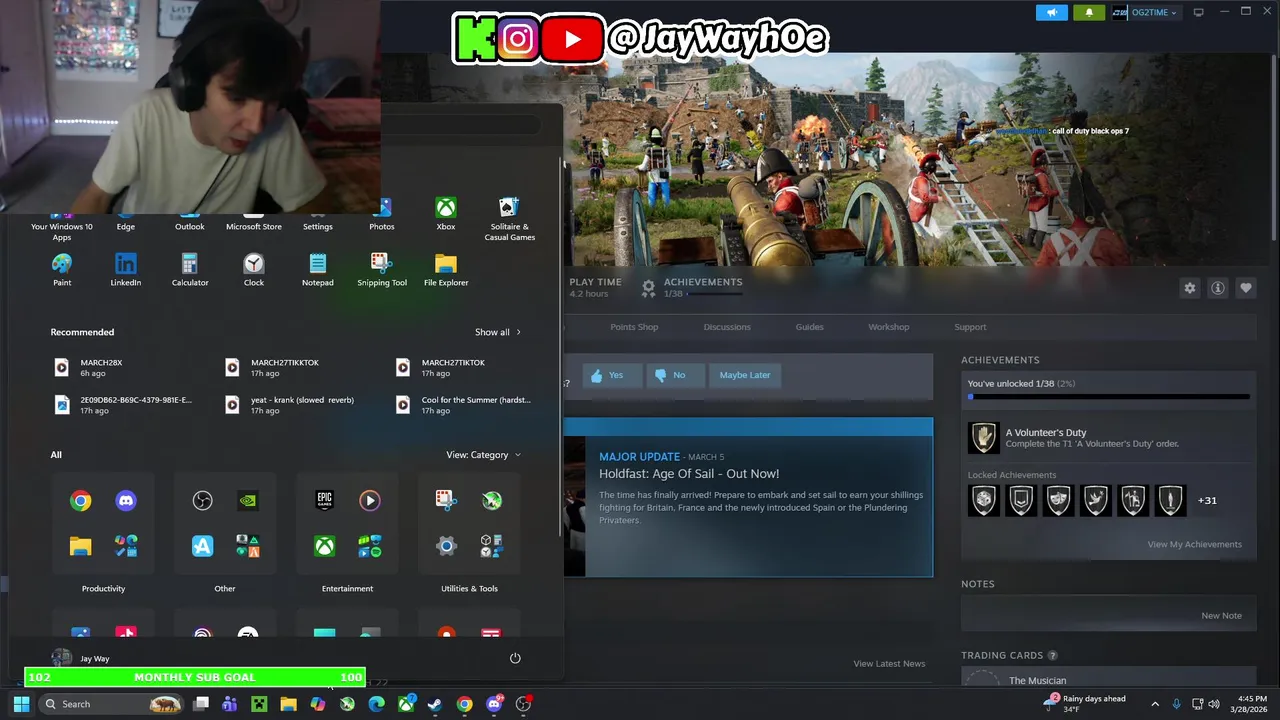Viewport: 1280px width, 720px height.
Task: Open clock showing 4:45 PM
Action: pyautogui.click(x=1252, y=704)
